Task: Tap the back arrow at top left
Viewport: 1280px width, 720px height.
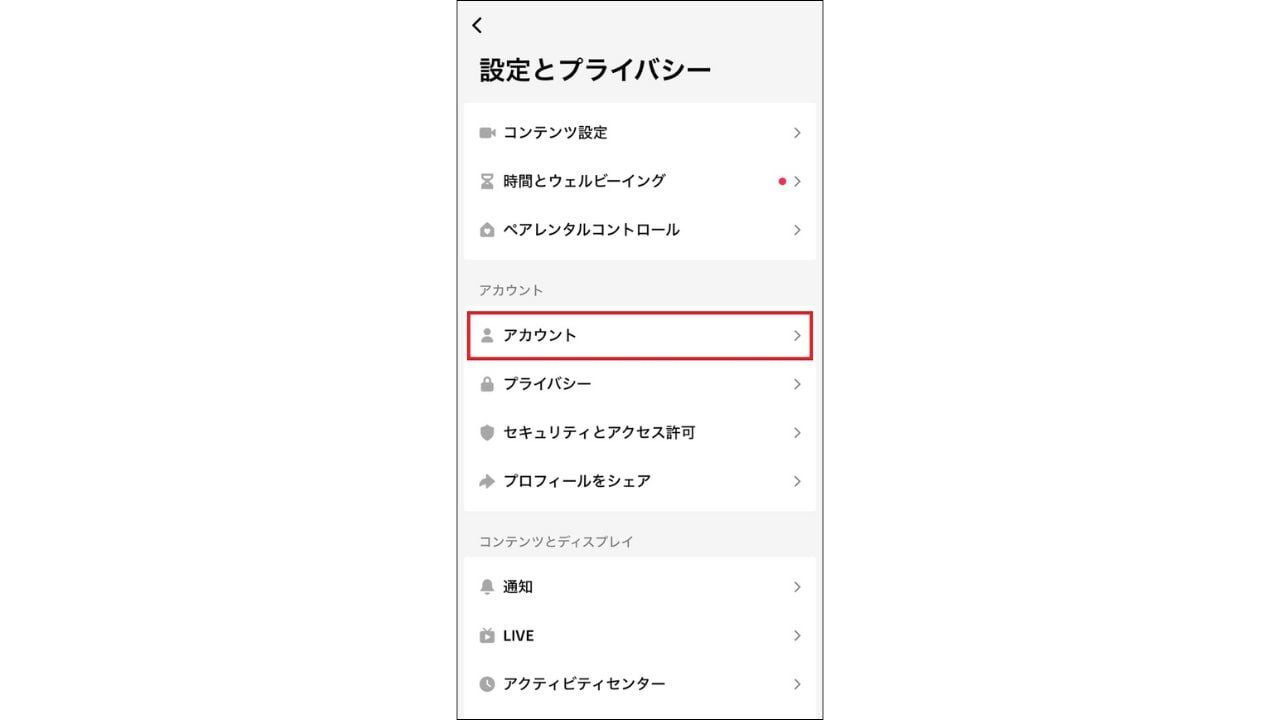Action: [x=477, y=25]
